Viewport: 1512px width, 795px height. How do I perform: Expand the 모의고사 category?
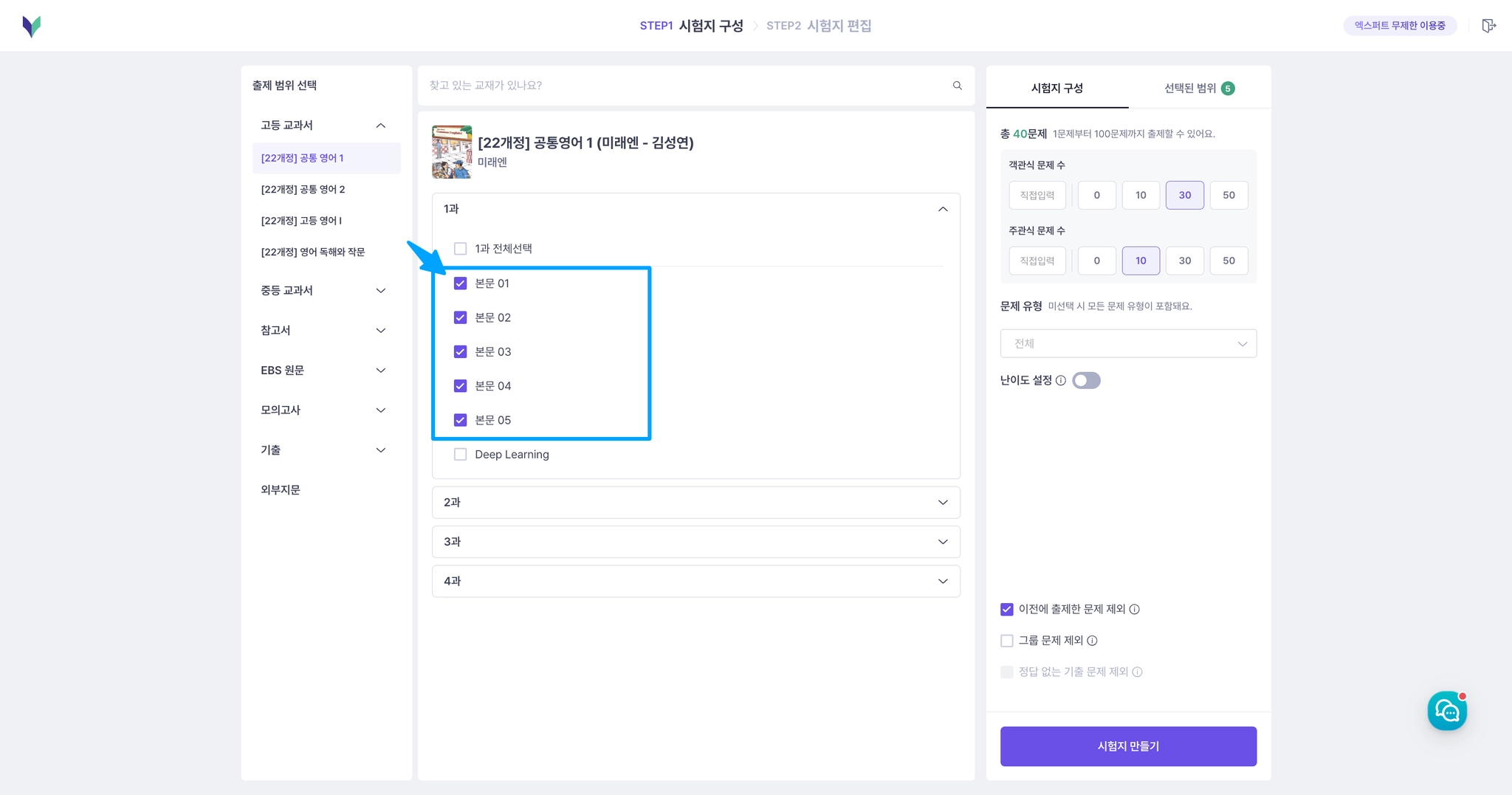coord(323,410)
